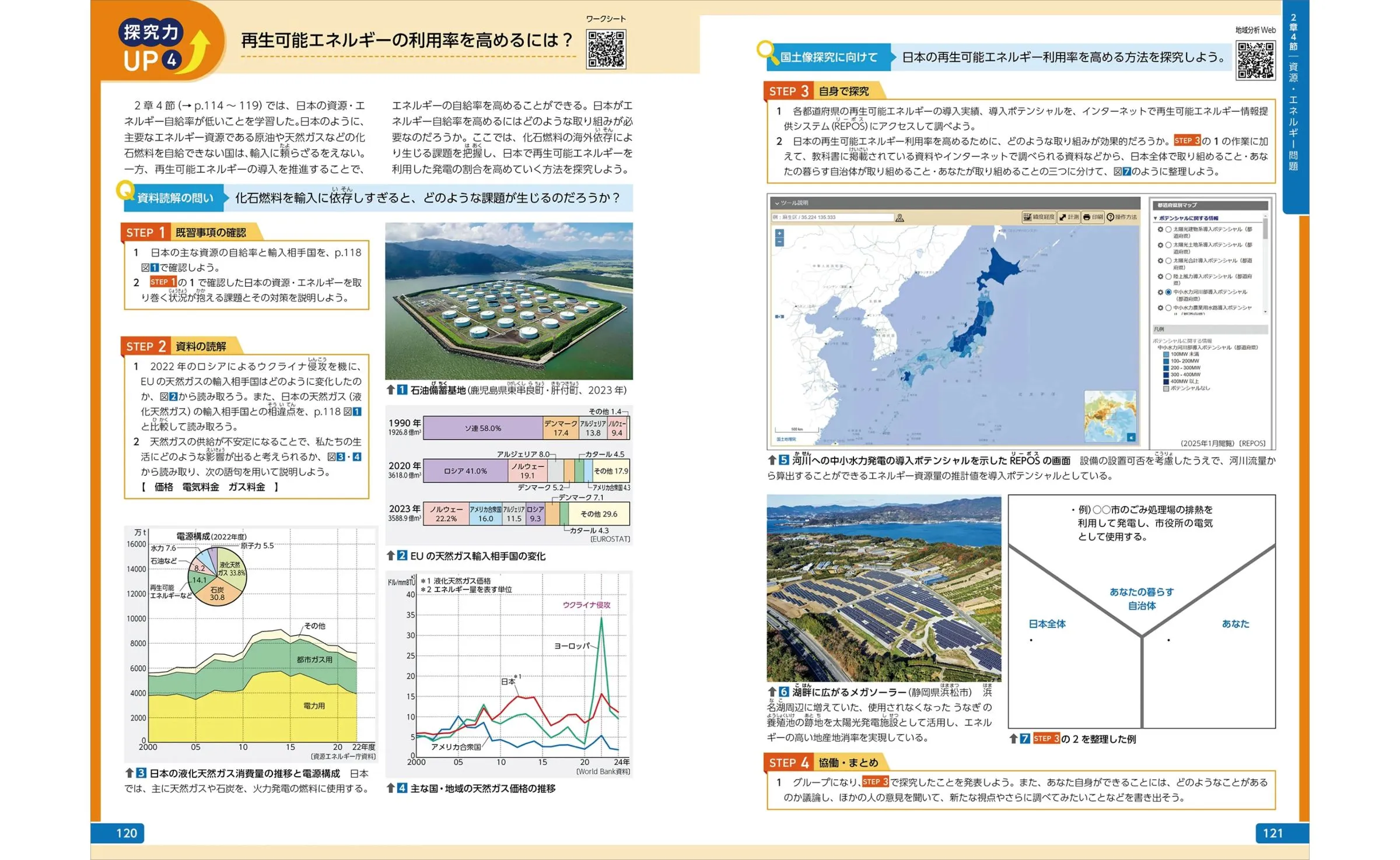Click the page number 121
The height and width of the screenshot is (860, 1400).
tap(1273, 833)
